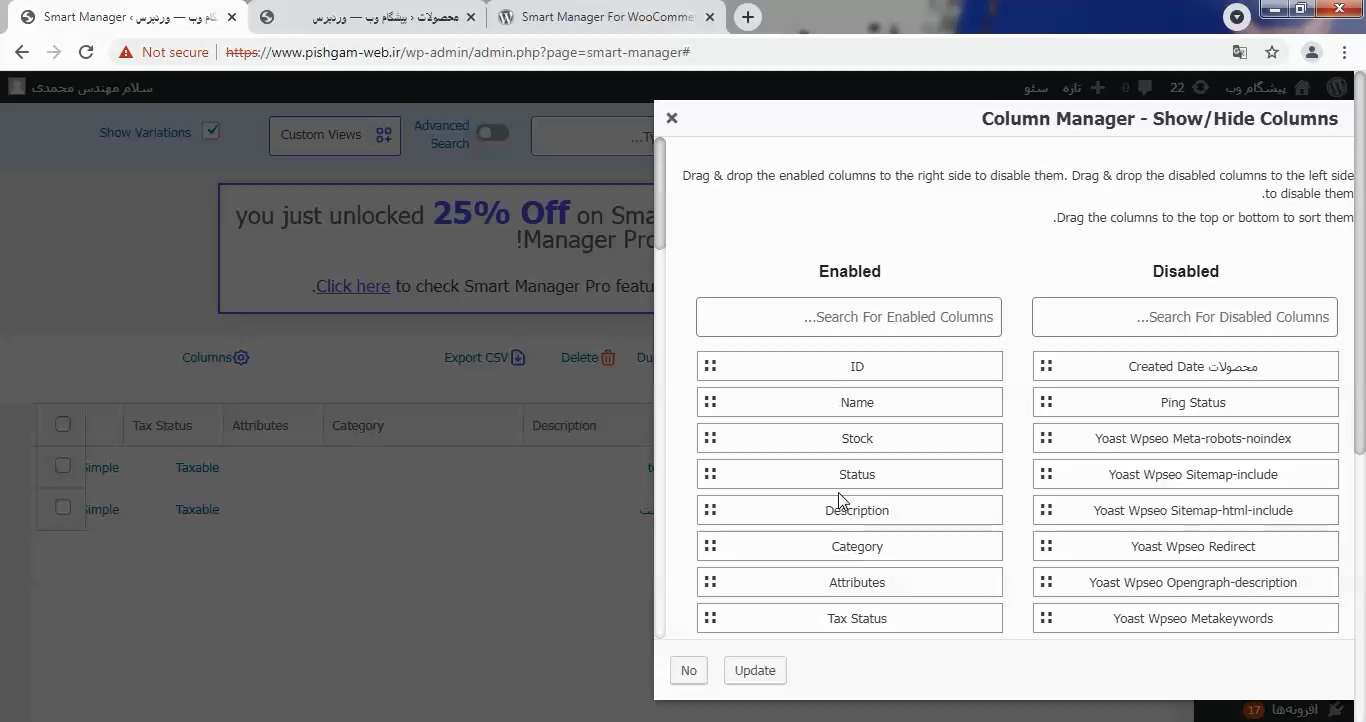
Task: Close the محصولات browser tab
Action: tap(471, 17)
